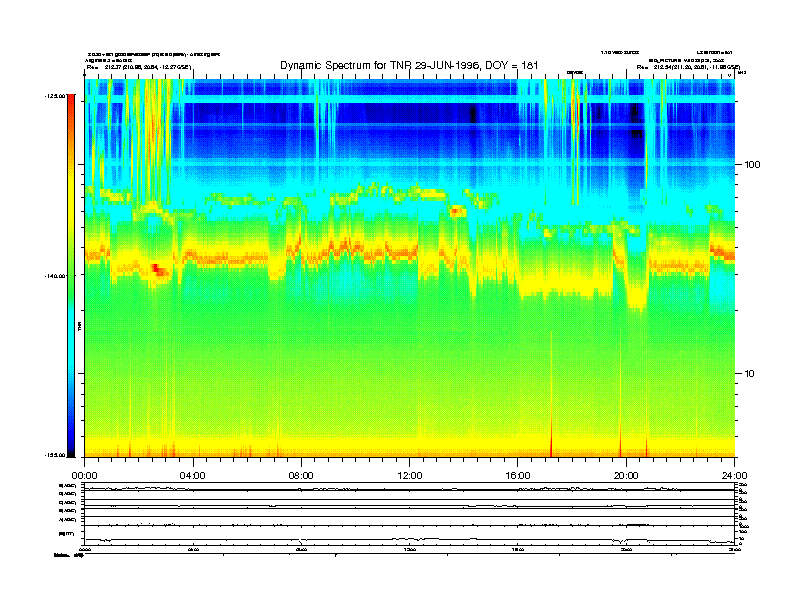Screen dimensions: 792x612
Task: Click the dark red hot spot near 02:40
Action: coord(158,269)
